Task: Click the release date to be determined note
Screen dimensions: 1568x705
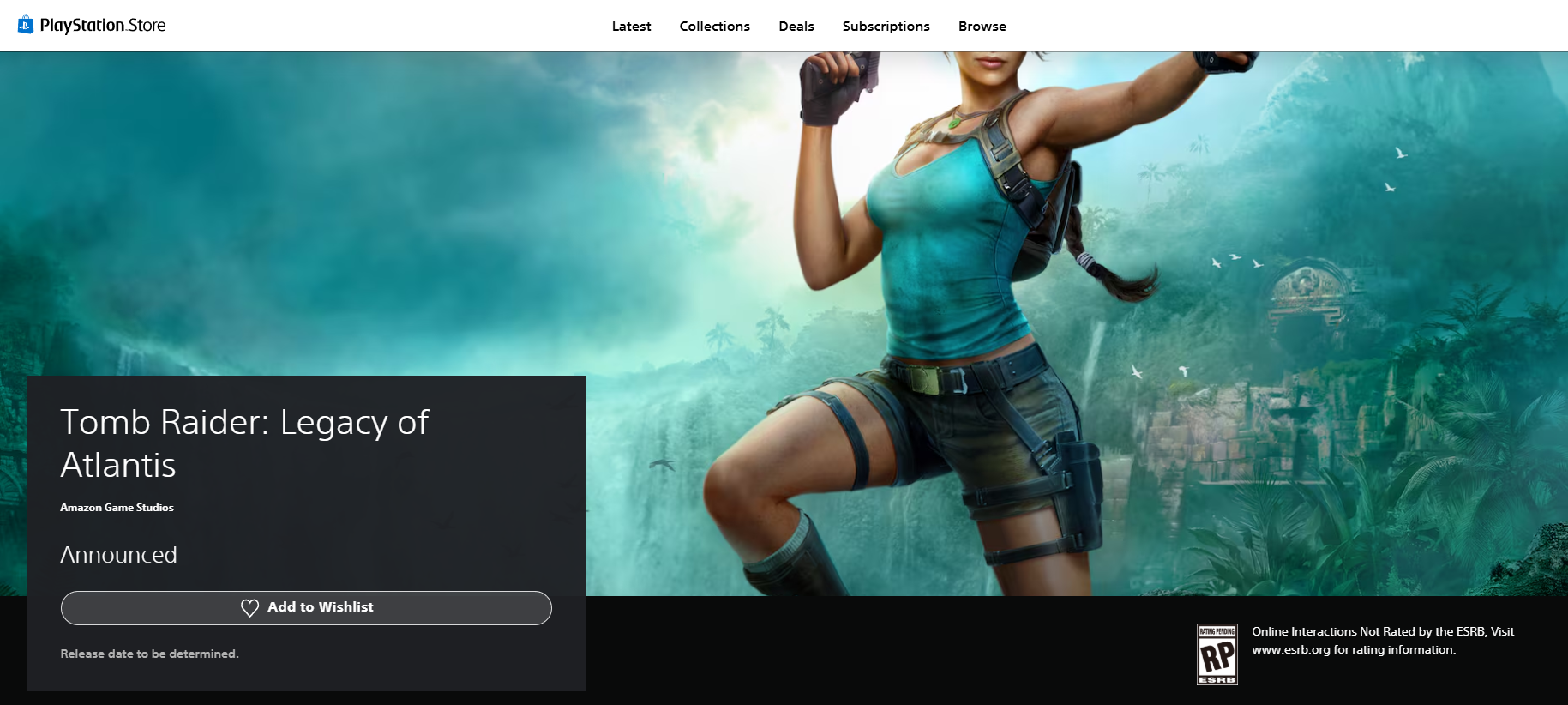Action: tap(149, 654)
